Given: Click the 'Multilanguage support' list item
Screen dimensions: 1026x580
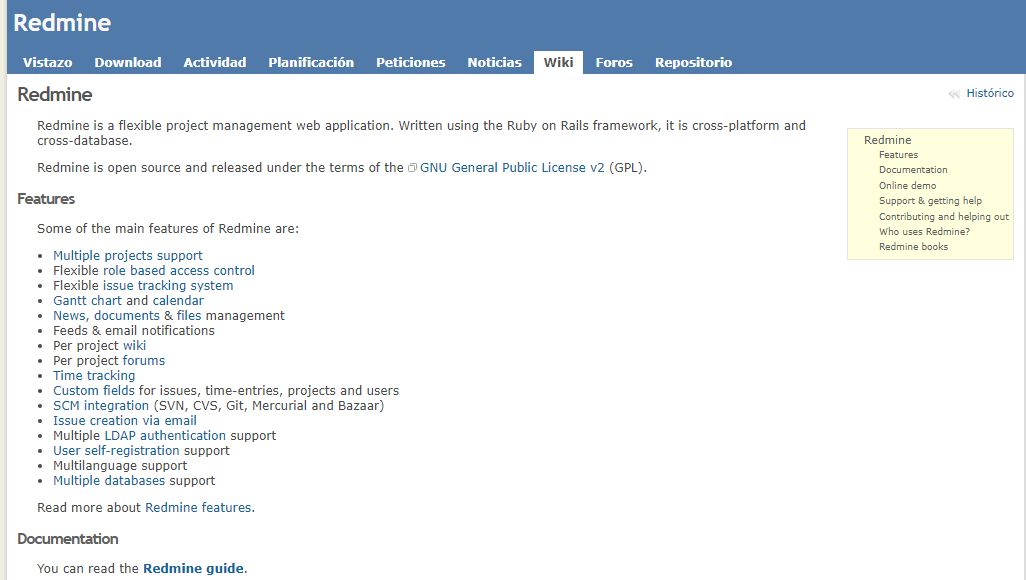Looking at the screenshot, I should [120, 465].
